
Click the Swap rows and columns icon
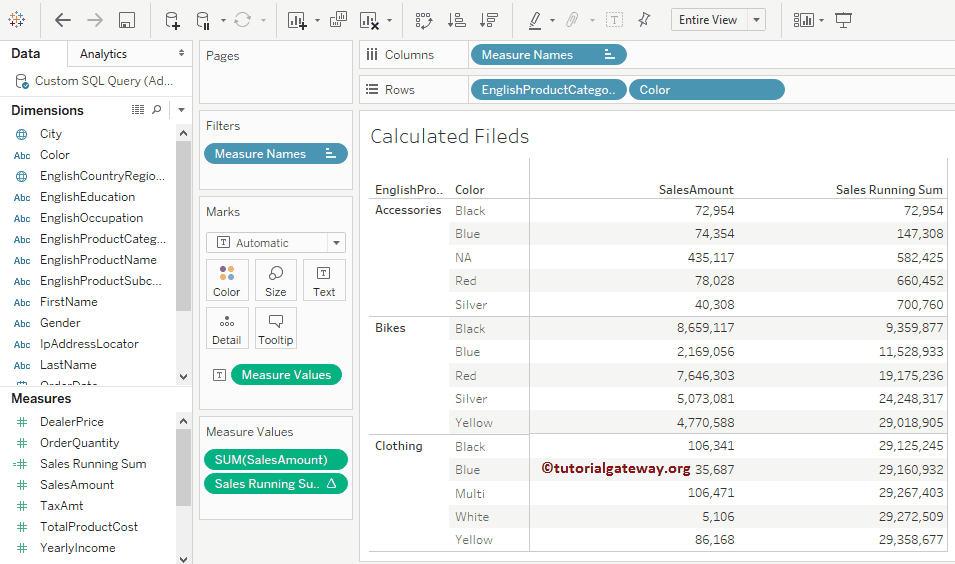(423, 20)
